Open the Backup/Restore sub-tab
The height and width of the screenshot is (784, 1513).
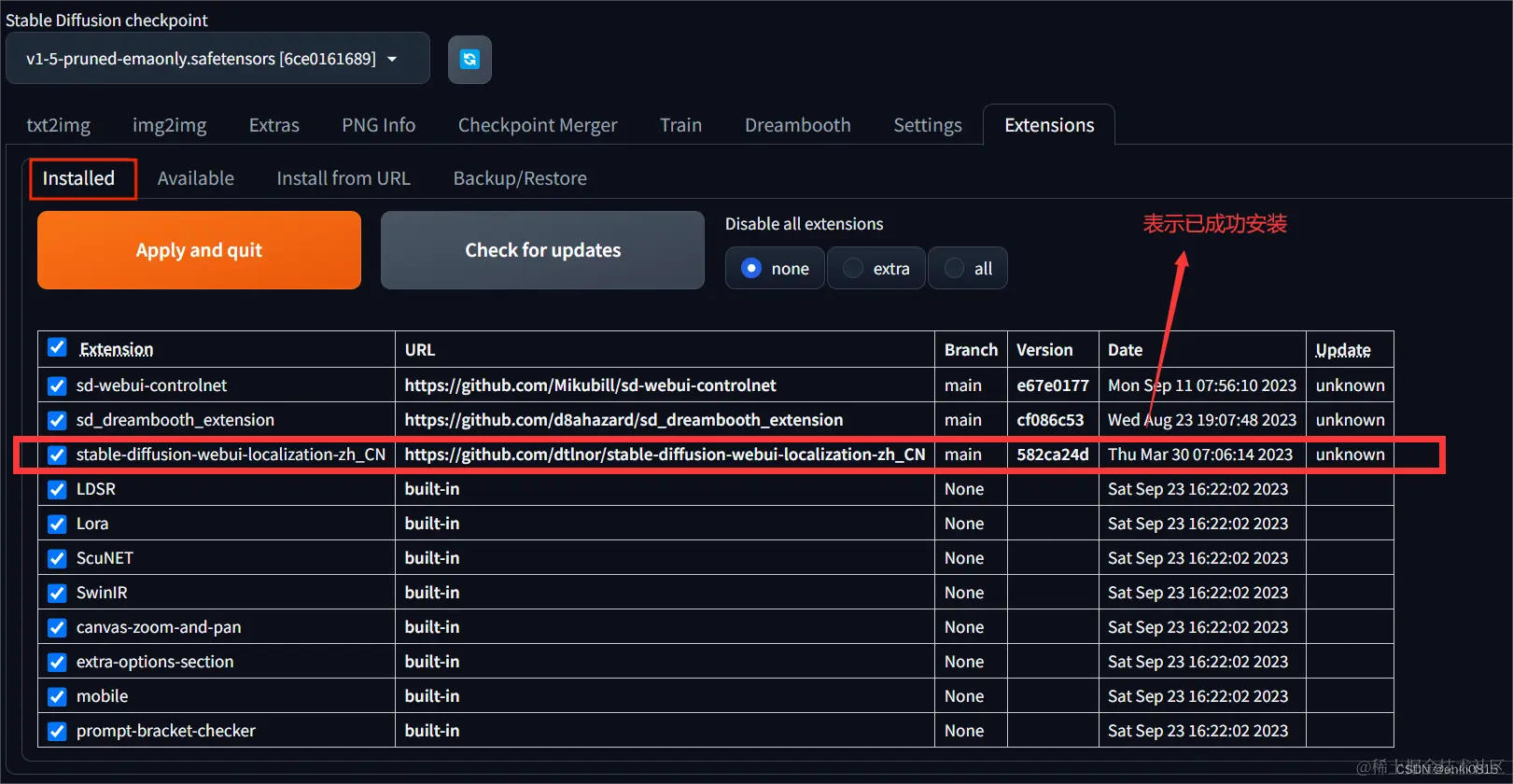coord(520,178)
